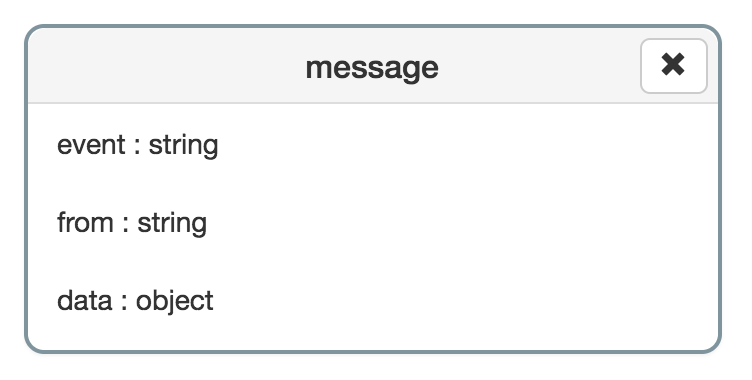752x380 pixels.
Task: Select the word from
Action: [x=85, y=223]
